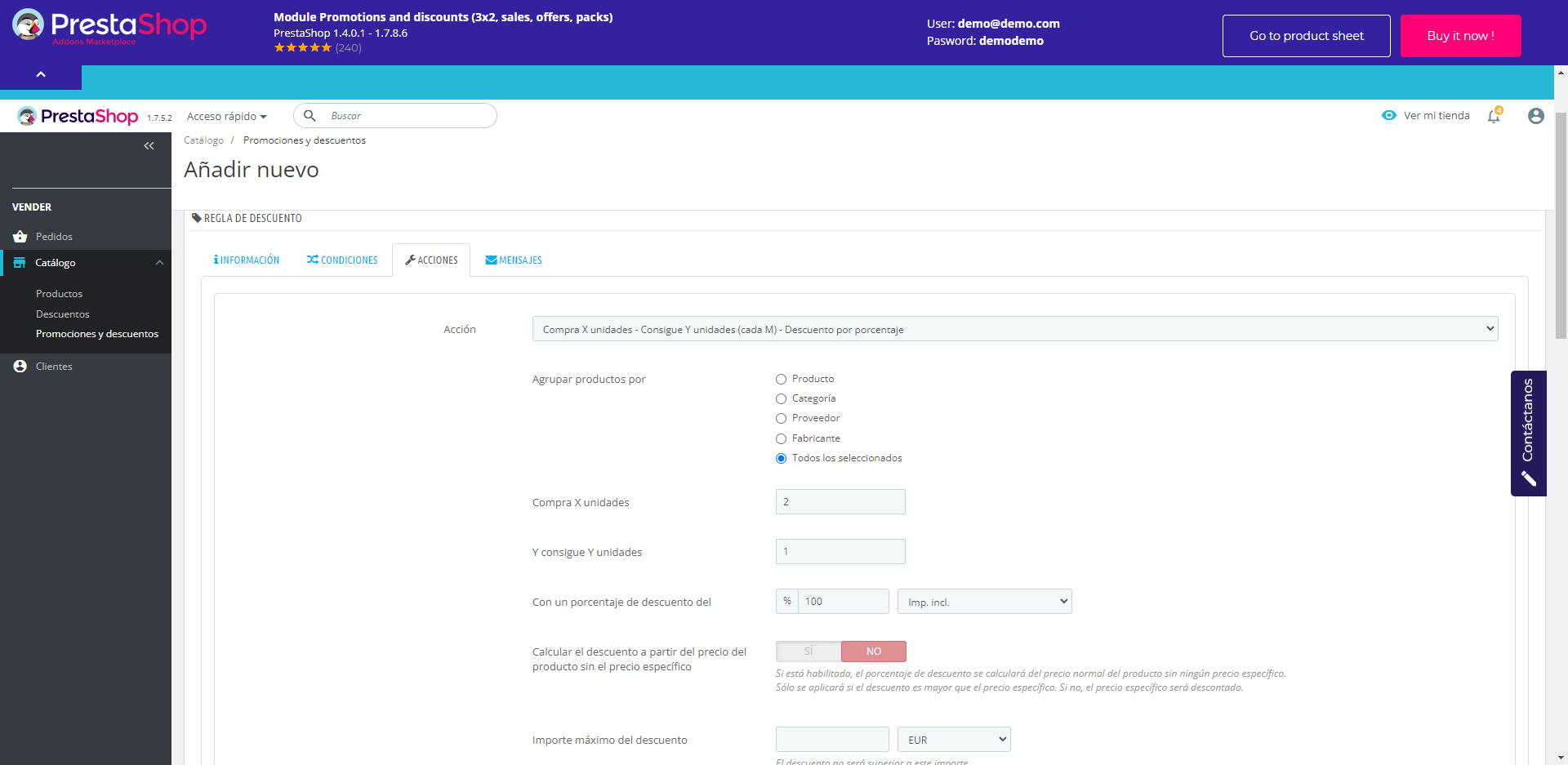The height and width of the screenshot is (765, 1568).
Task: Collapse the sidebar with double chevron
Action: (149, 145)
